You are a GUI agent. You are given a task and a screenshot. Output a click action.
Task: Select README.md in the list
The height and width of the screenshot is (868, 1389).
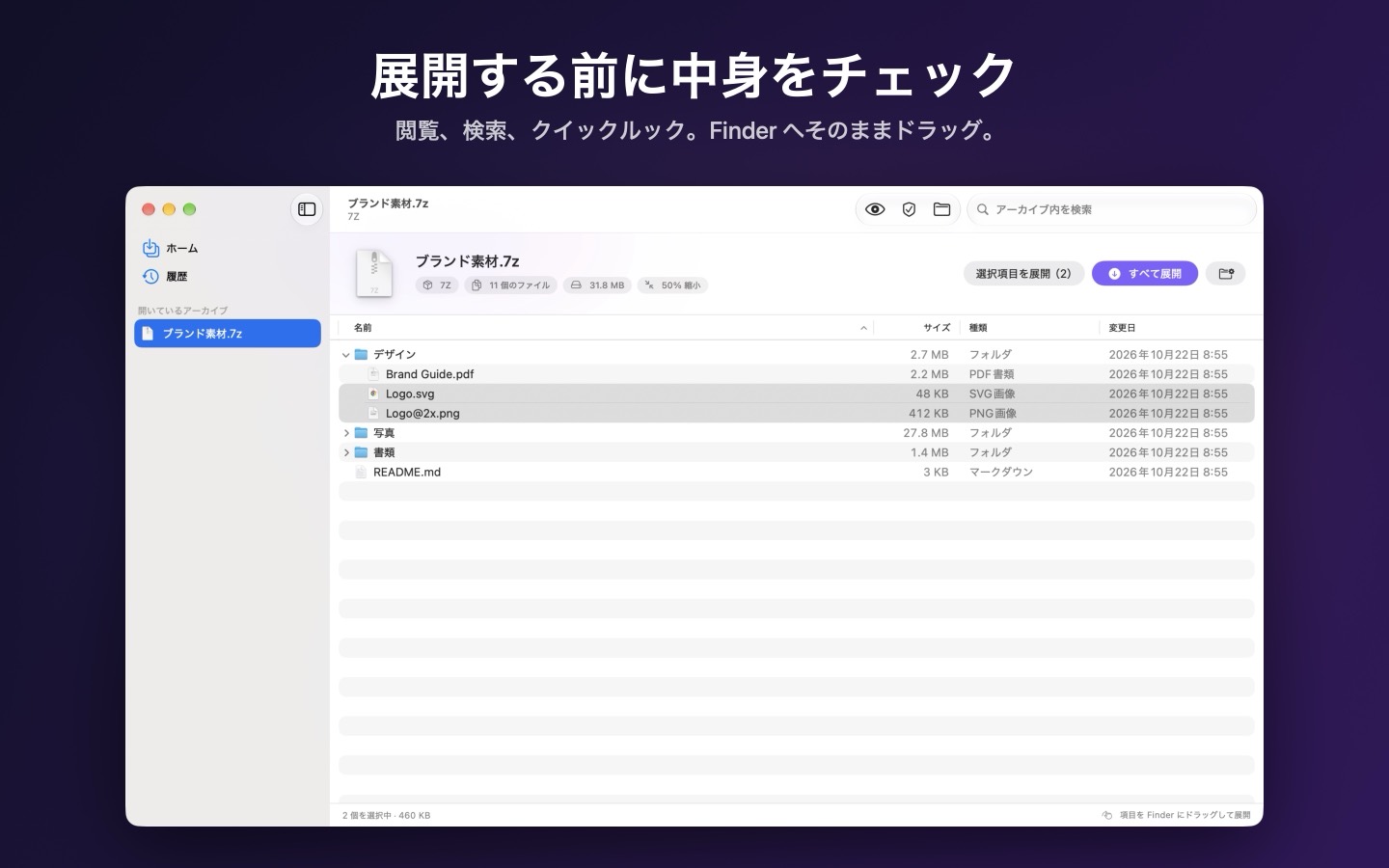pyautogui.click(x=797, y=472)
